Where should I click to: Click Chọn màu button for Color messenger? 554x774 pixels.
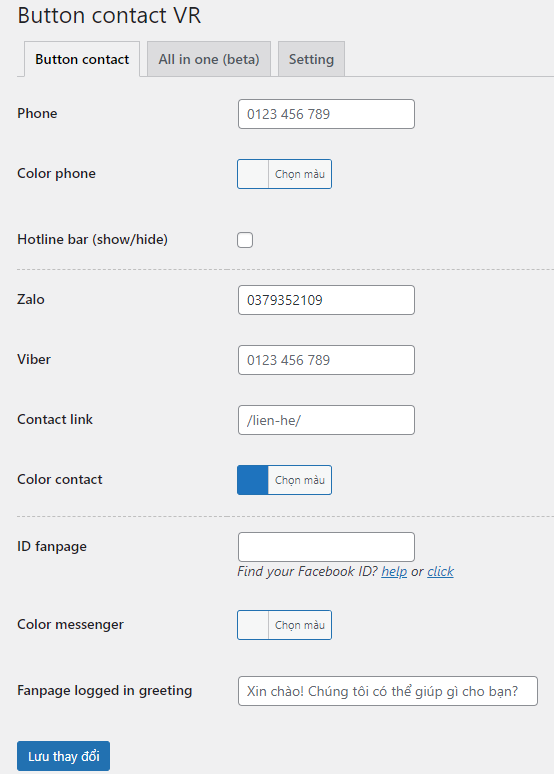coord(300,625)
